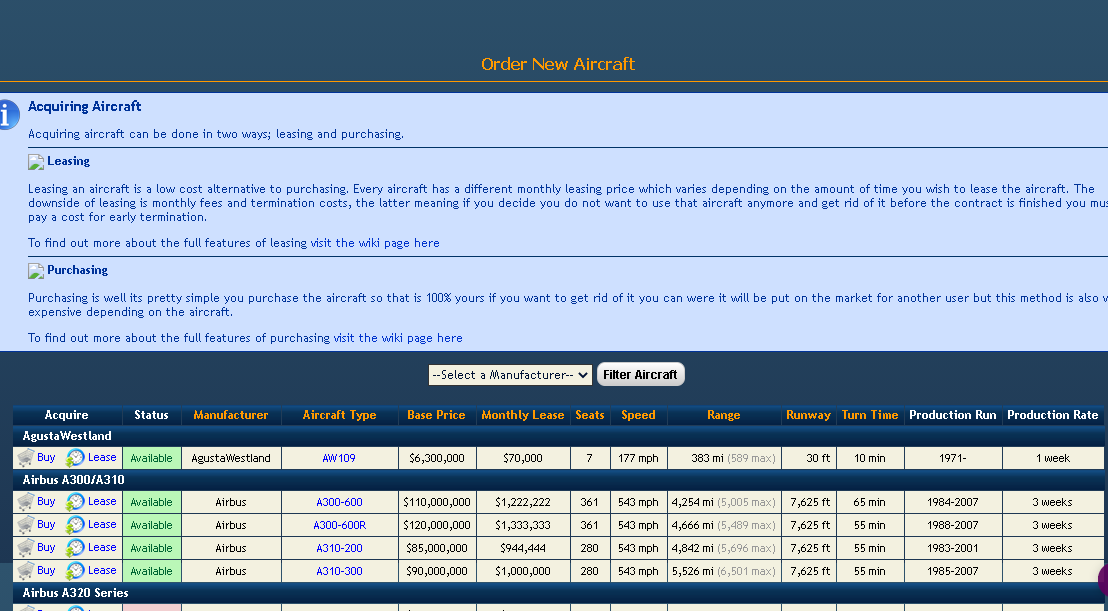Viewport: 1108px width, 611px height.
Task: Click the lease clock icon in A310-200 row
Action: [x=75, y=547]
